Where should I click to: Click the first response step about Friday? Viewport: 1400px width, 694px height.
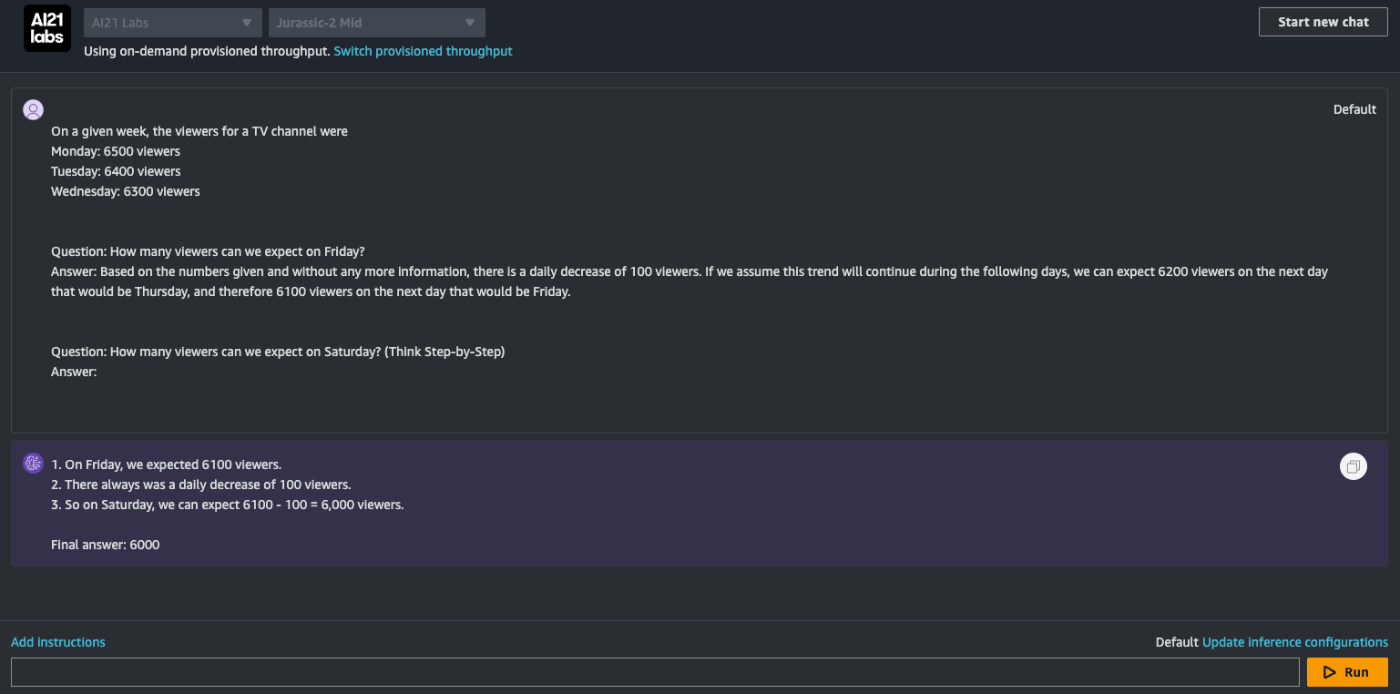(x=166, y=465)
